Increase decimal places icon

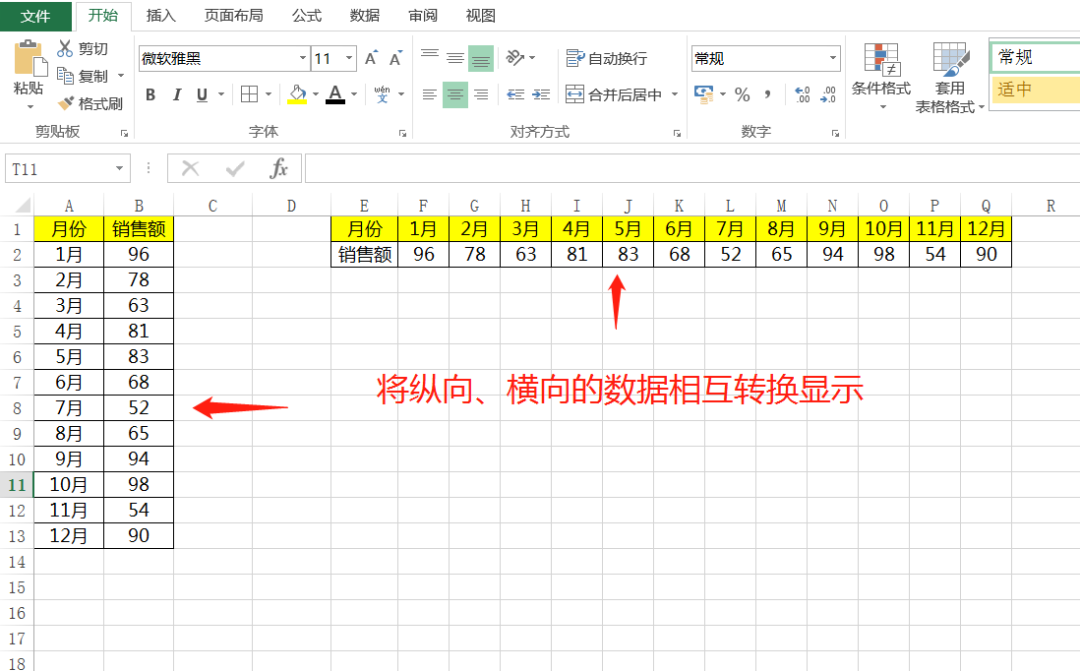point(802,95)
